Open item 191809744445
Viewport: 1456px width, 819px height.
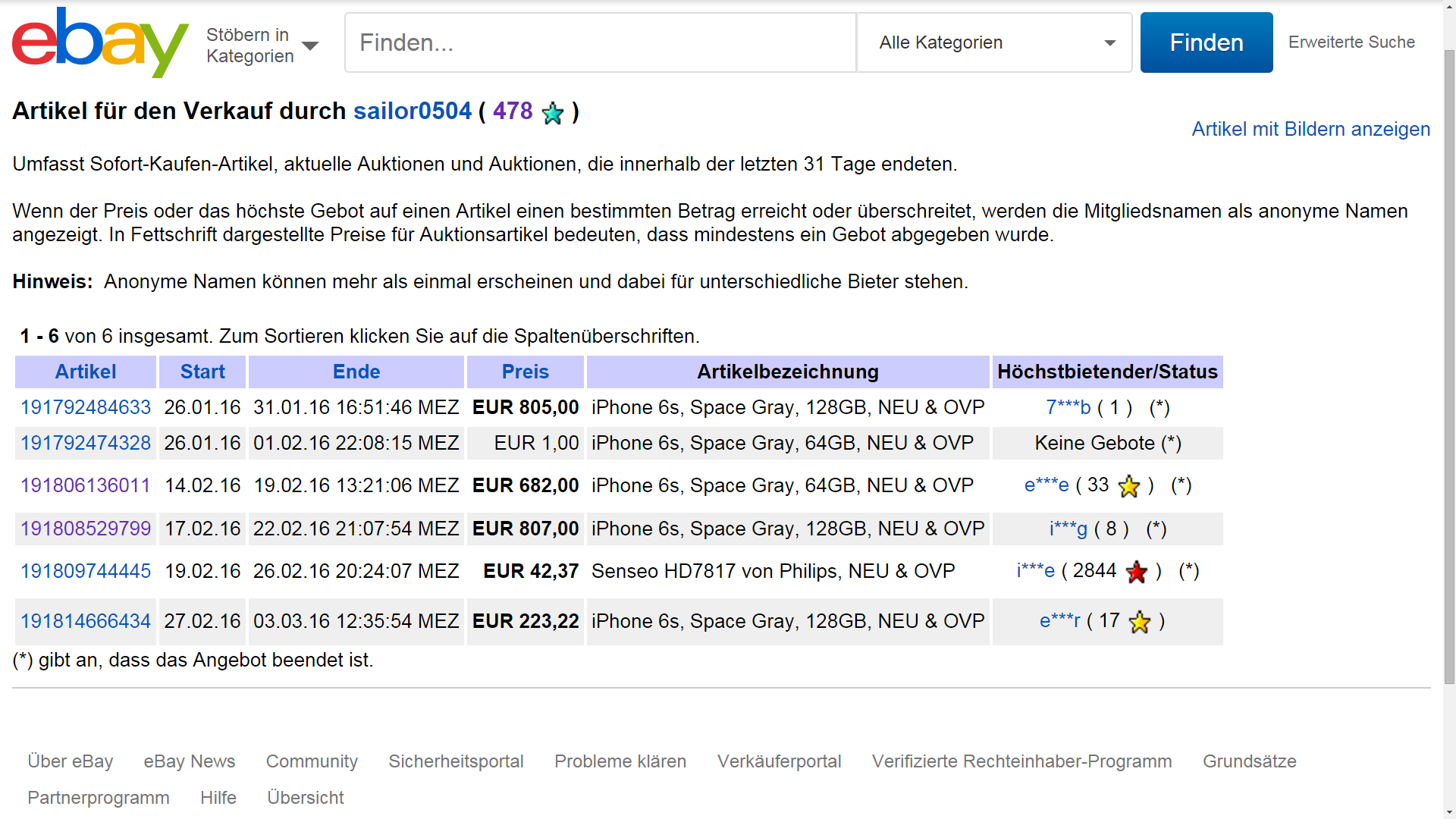[x=86, y=571]
